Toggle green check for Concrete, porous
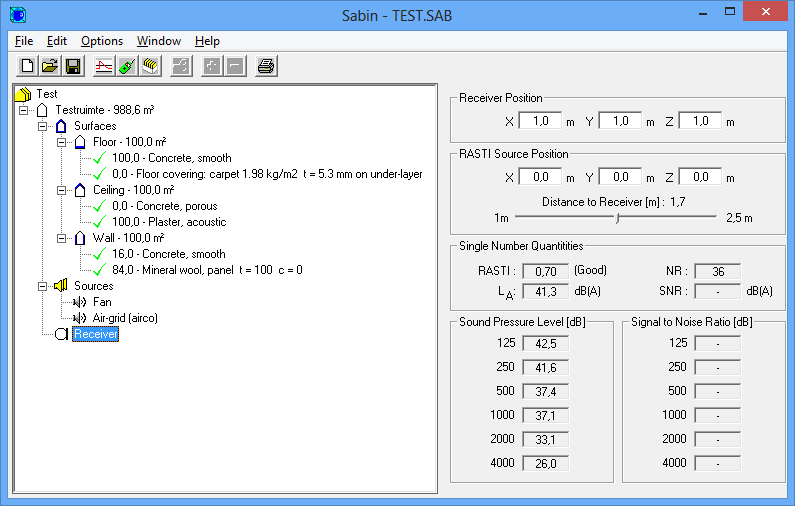The height and width of the screenshot is (506, 795). pos(99,206)
